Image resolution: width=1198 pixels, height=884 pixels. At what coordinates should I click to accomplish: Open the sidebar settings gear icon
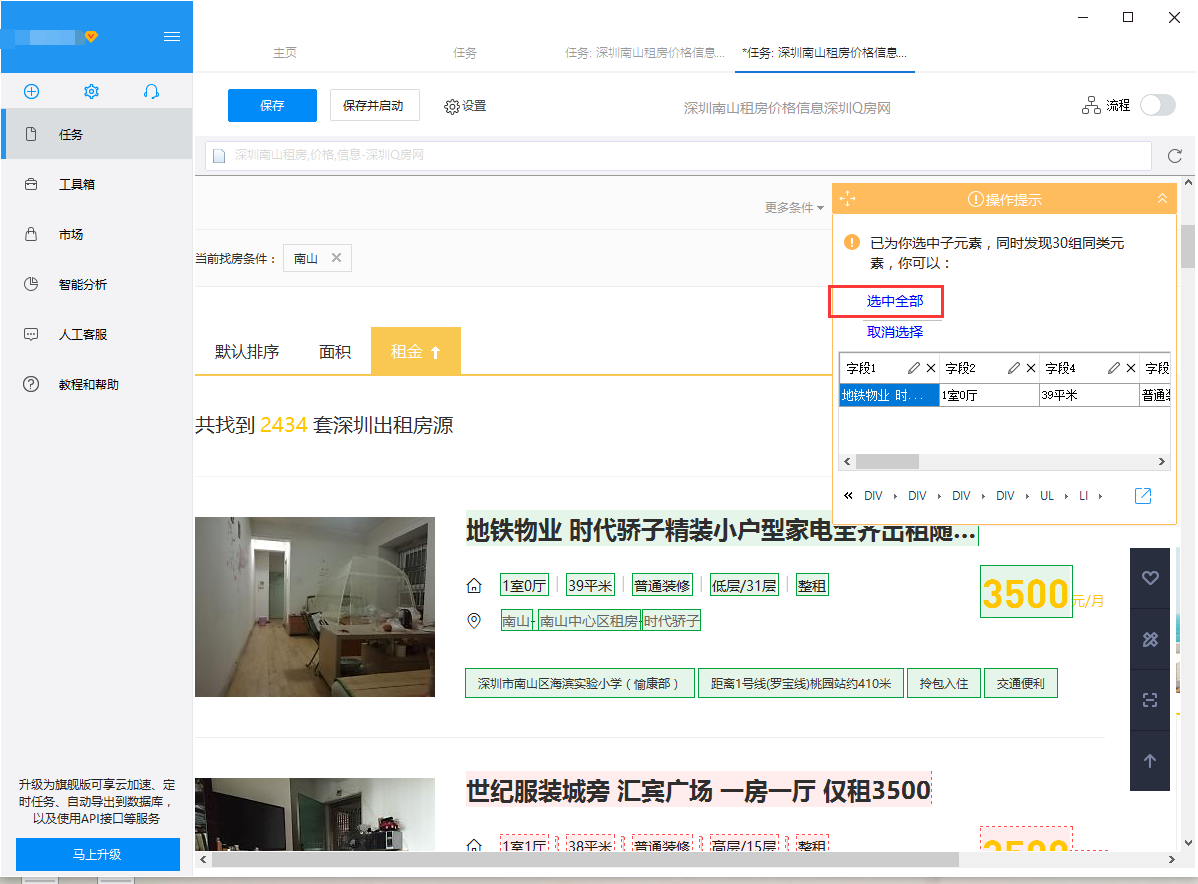91,92
